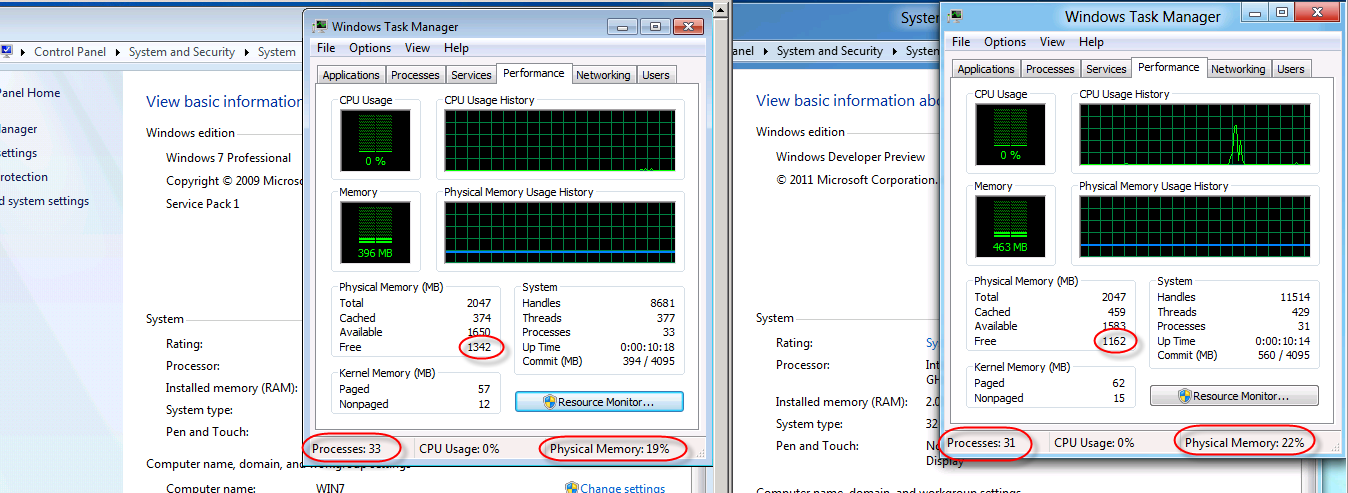The image size is (1348, 493).
Task: Switch to Networking tab in left Task Manager
Action: coord(603,75)
